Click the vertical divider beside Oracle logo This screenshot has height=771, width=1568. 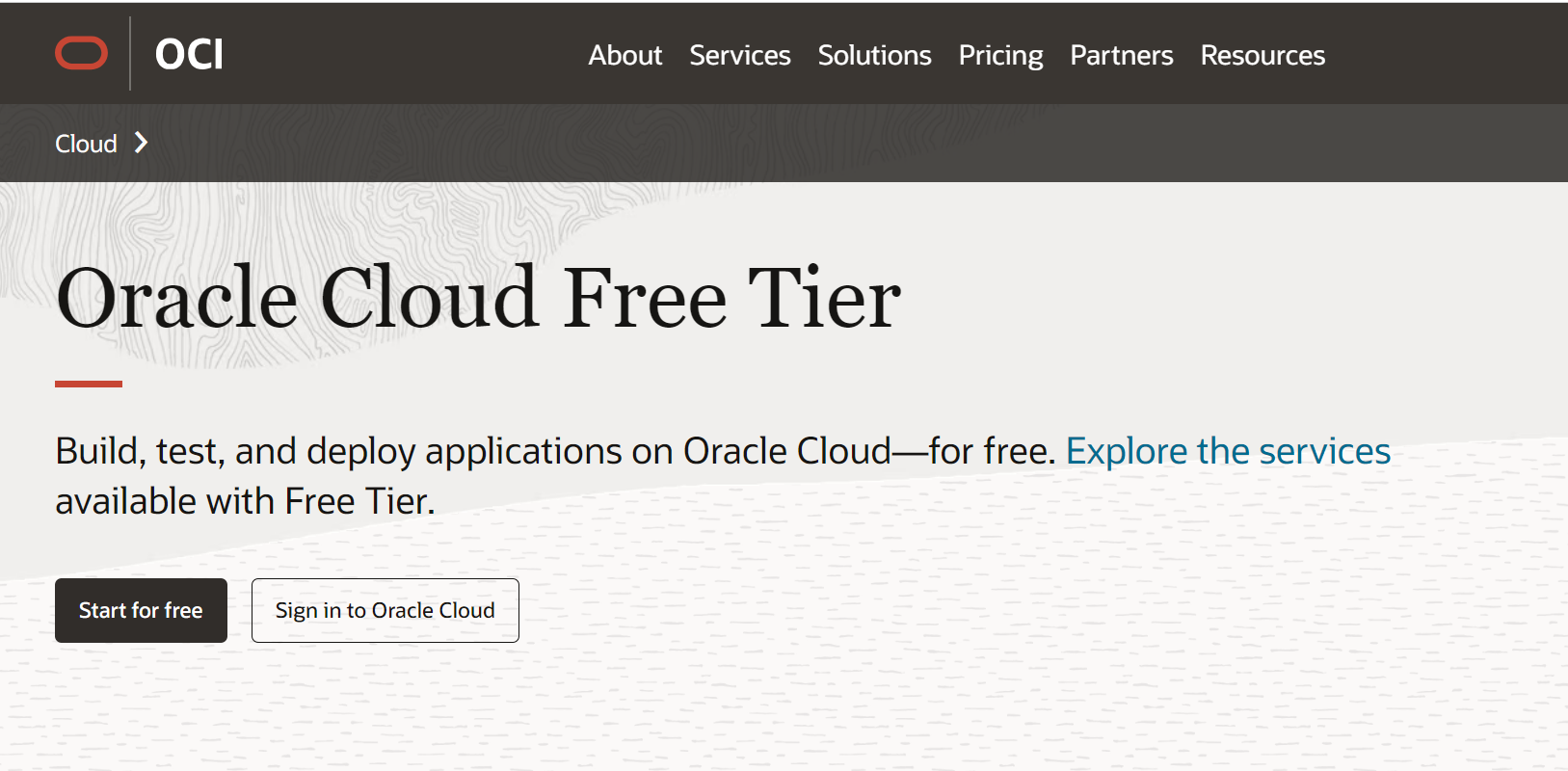coord(130,54)
